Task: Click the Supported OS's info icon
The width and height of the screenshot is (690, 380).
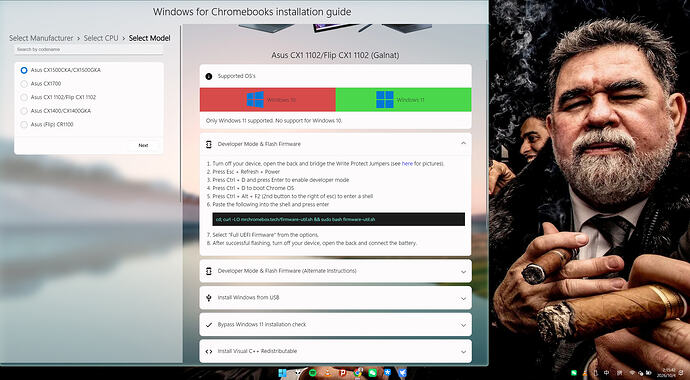Action: pyautogui.click(x=209, y=76)
